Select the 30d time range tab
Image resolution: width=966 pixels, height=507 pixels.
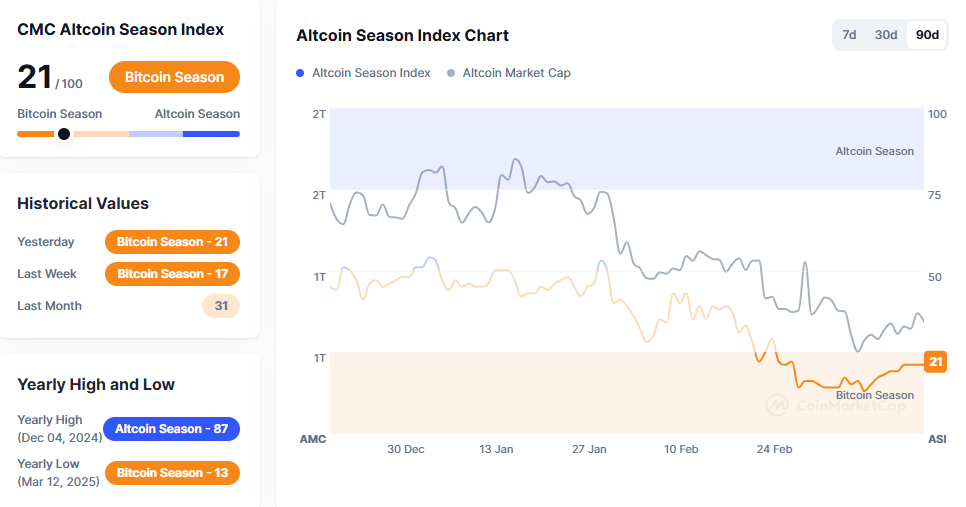coord(886,35)
